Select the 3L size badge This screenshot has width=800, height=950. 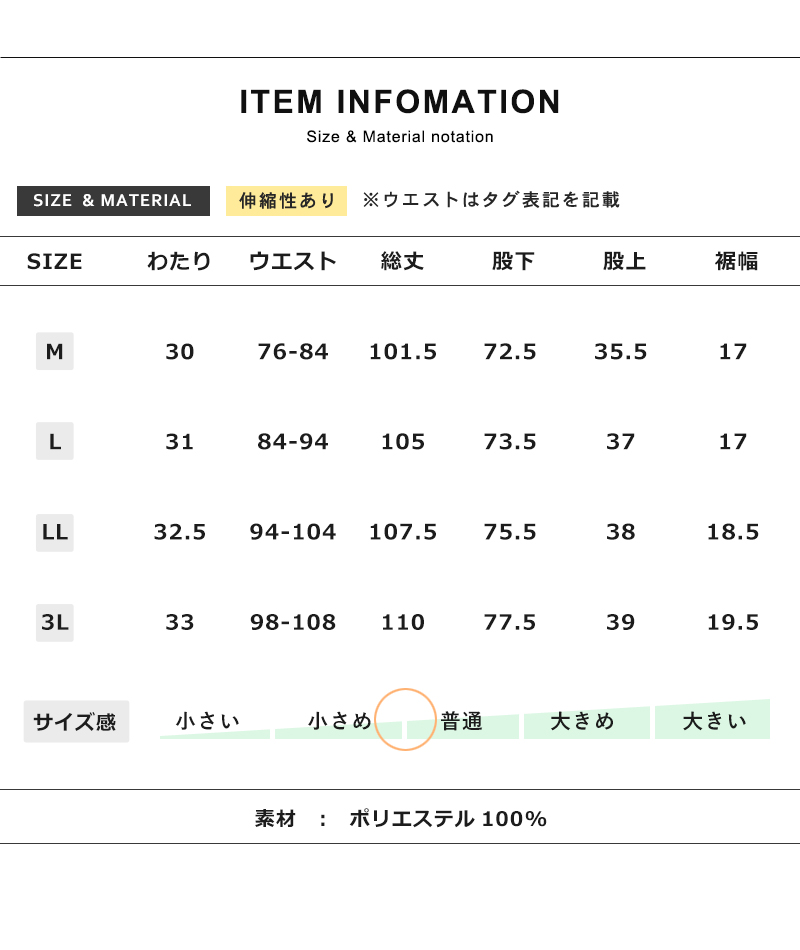pyautogui.click(x=55, y=622)
